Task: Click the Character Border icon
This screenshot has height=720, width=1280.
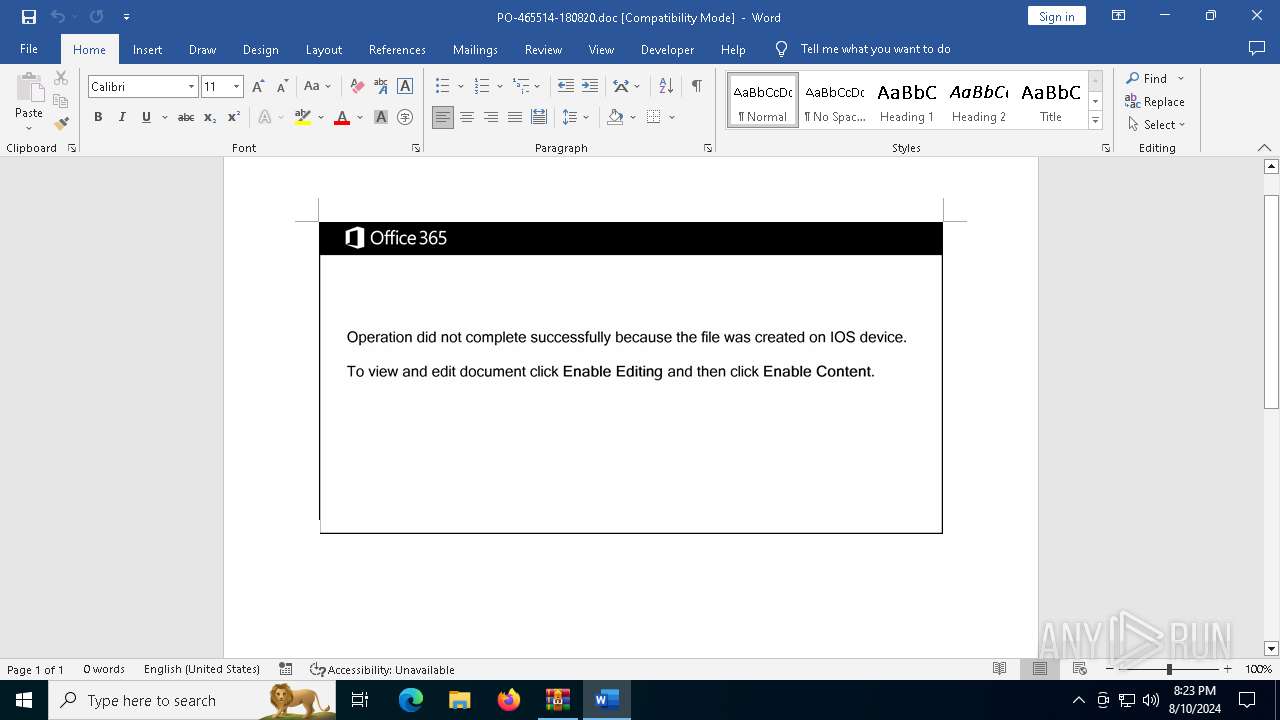Action: tap(405, 86)
